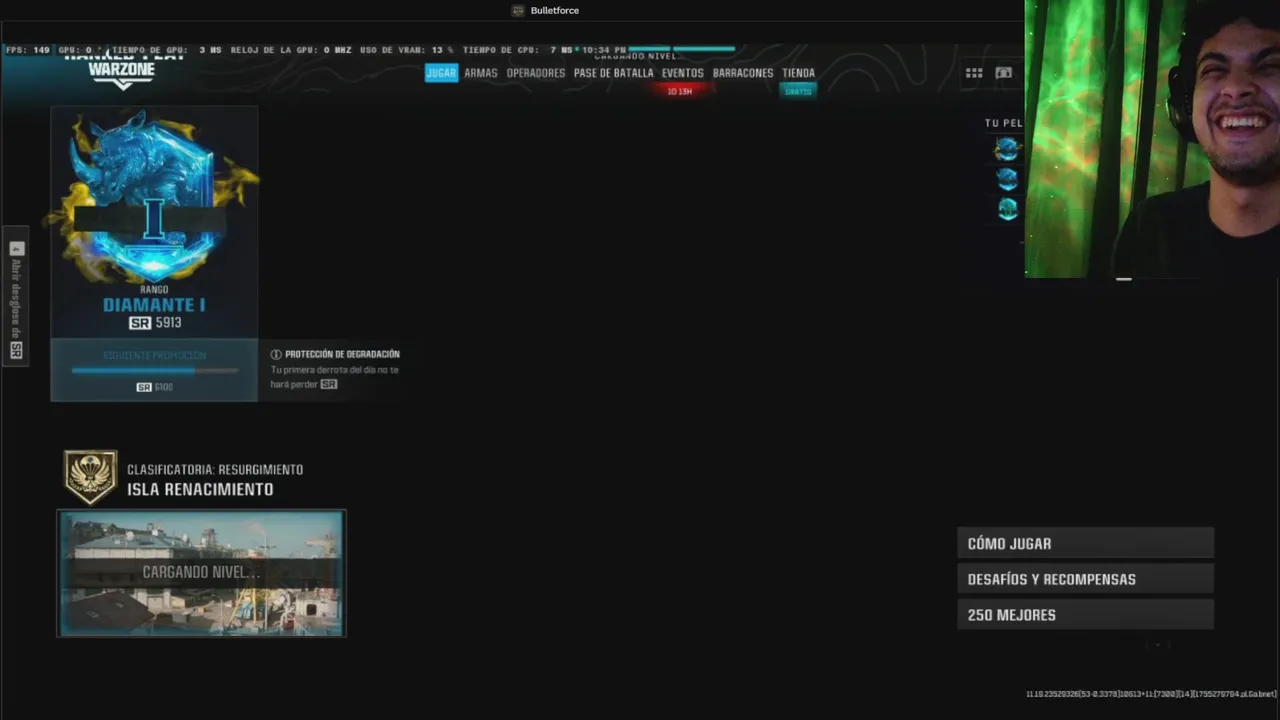Select the third squad member rank emblem
The height and width of the screenshot is (720, 1280).
click(1007, 209)
